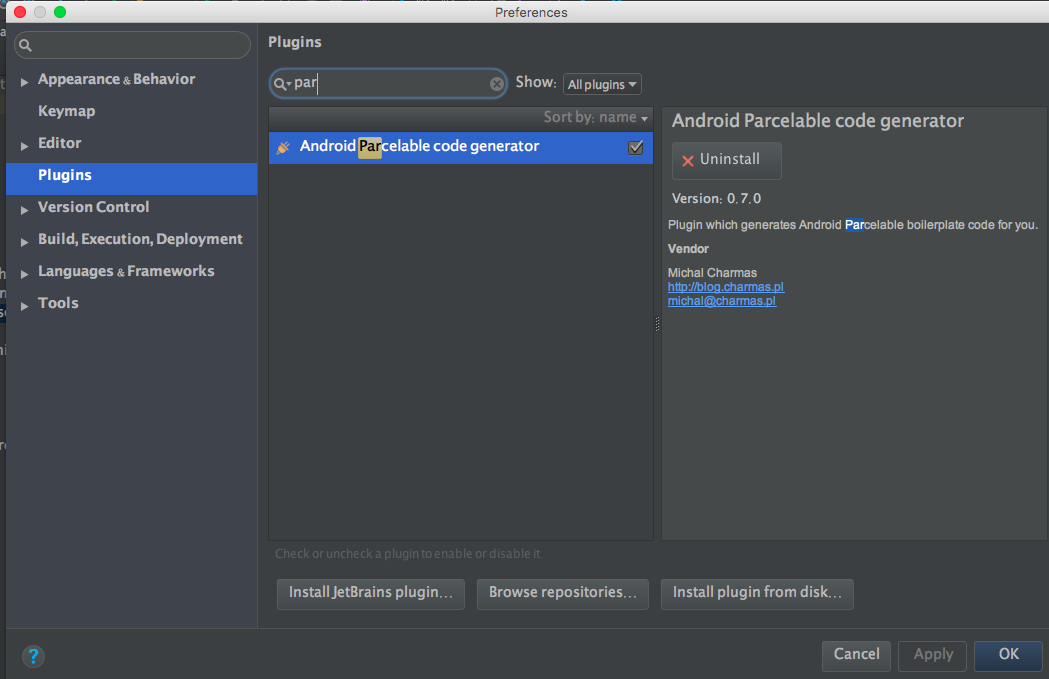Click the help question mark icon
Screen dimensions: 1049x679
pos(33,656)
